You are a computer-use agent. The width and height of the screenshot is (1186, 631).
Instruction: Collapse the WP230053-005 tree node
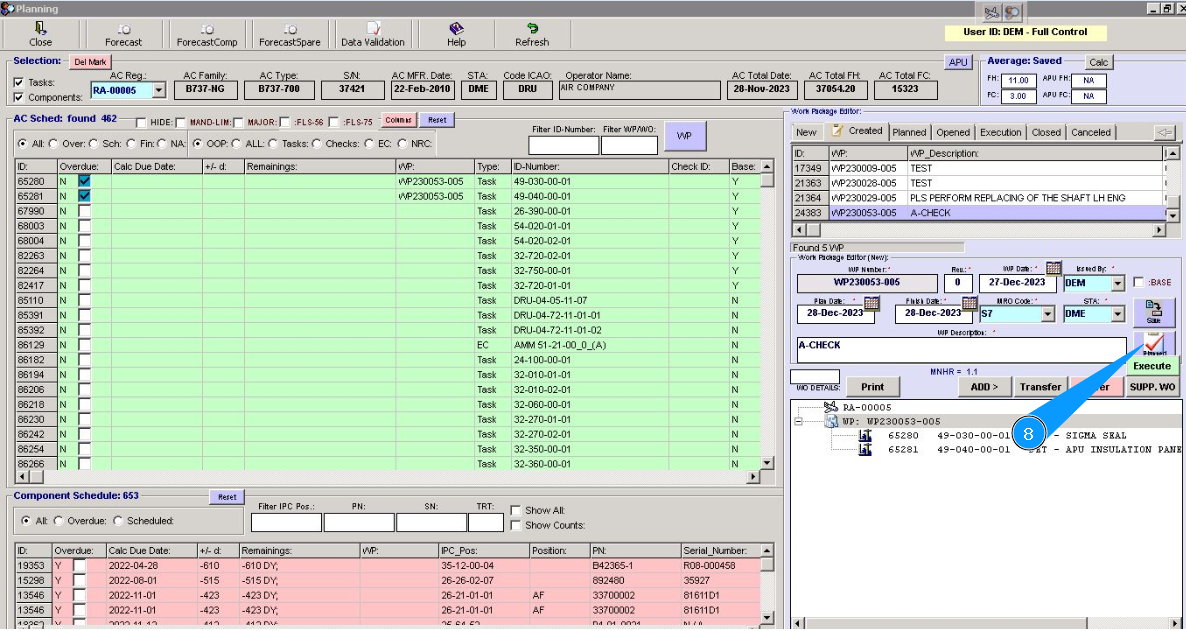pos(798,422)
